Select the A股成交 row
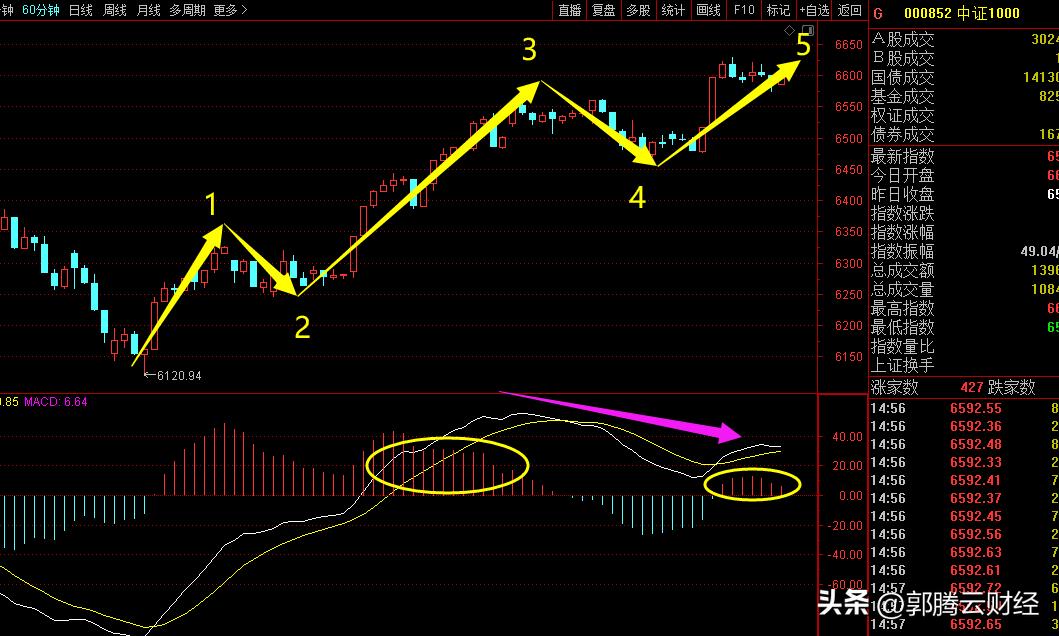The height and width of the screenshot is (636, 1059). [964, 39]
